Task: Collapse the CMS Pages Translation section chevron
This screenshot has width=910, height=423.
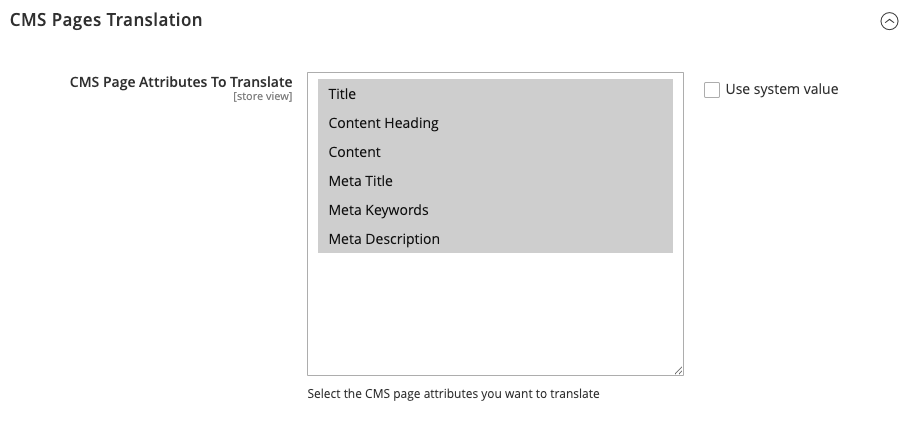Action: 888,20
